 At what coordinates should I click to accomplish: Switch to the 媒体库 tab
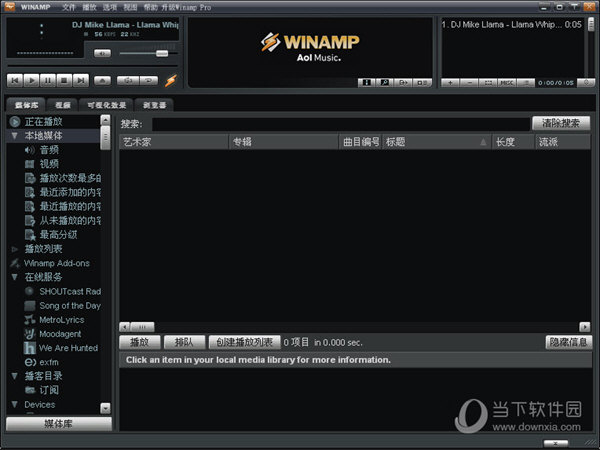[26, 105]
